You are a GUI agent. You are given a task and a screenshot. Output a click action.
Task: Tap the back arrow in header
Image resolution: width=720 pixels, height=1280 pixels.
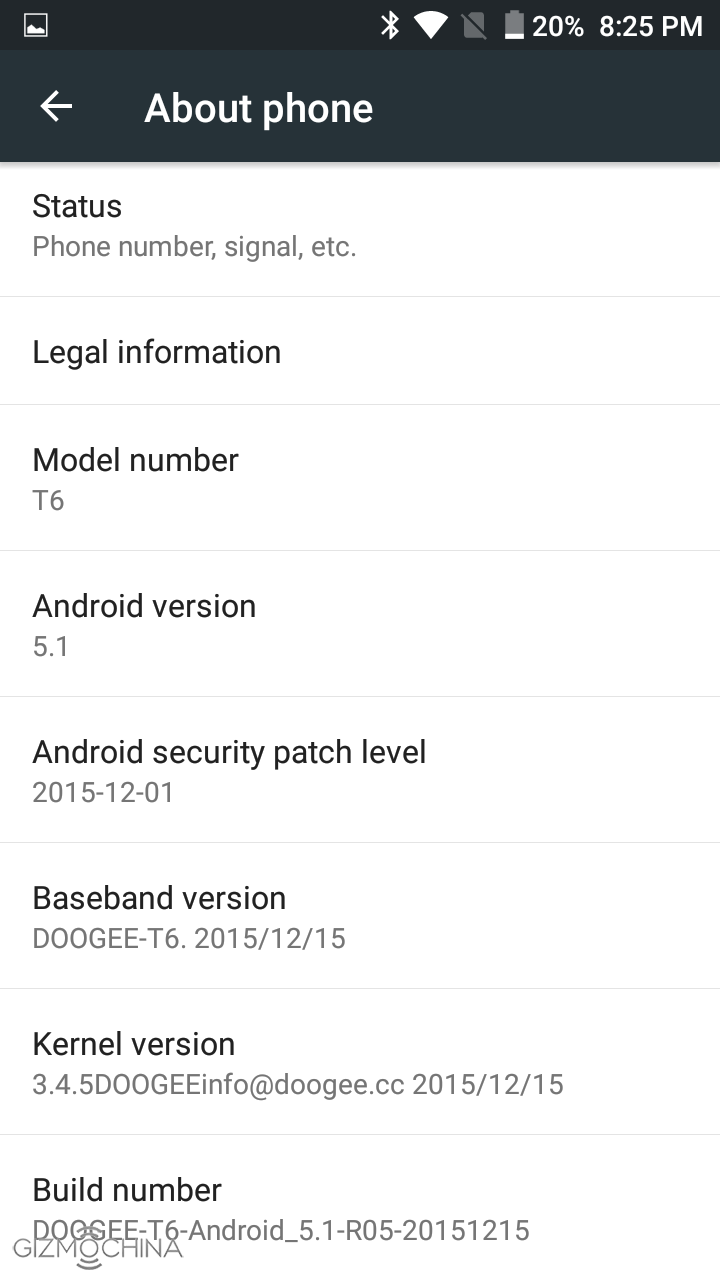click(x=56, y=107)
